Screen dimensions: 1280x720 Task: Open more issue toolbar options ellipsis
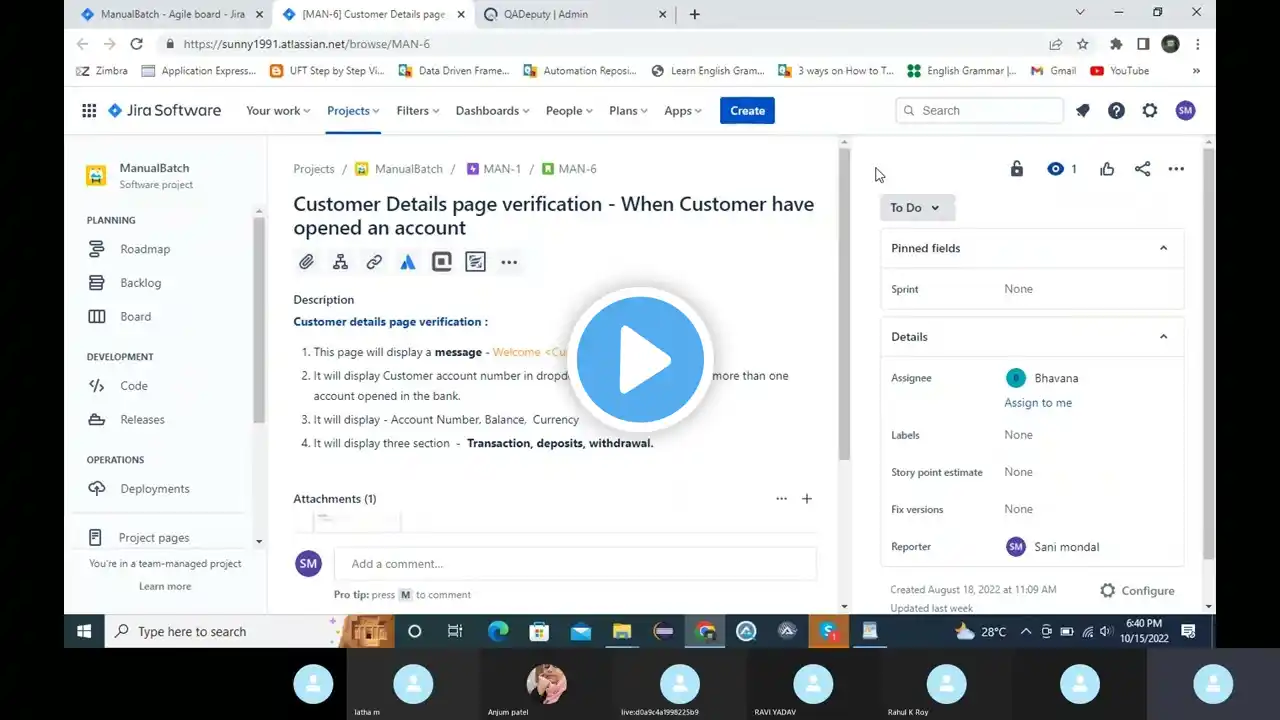(x=509, y=262)
